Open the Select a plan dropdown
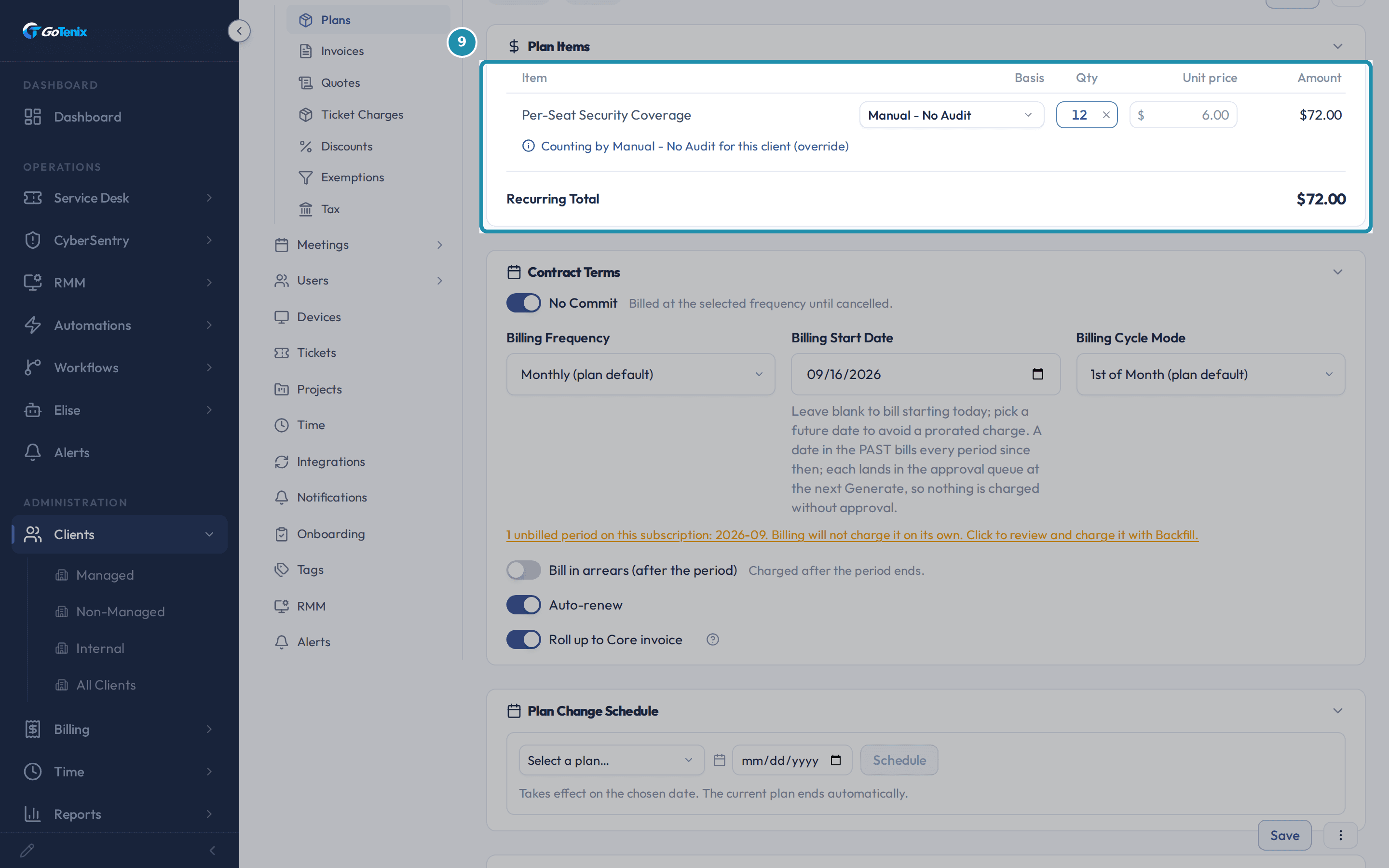The image size is (1389, 868). point(611,760)
